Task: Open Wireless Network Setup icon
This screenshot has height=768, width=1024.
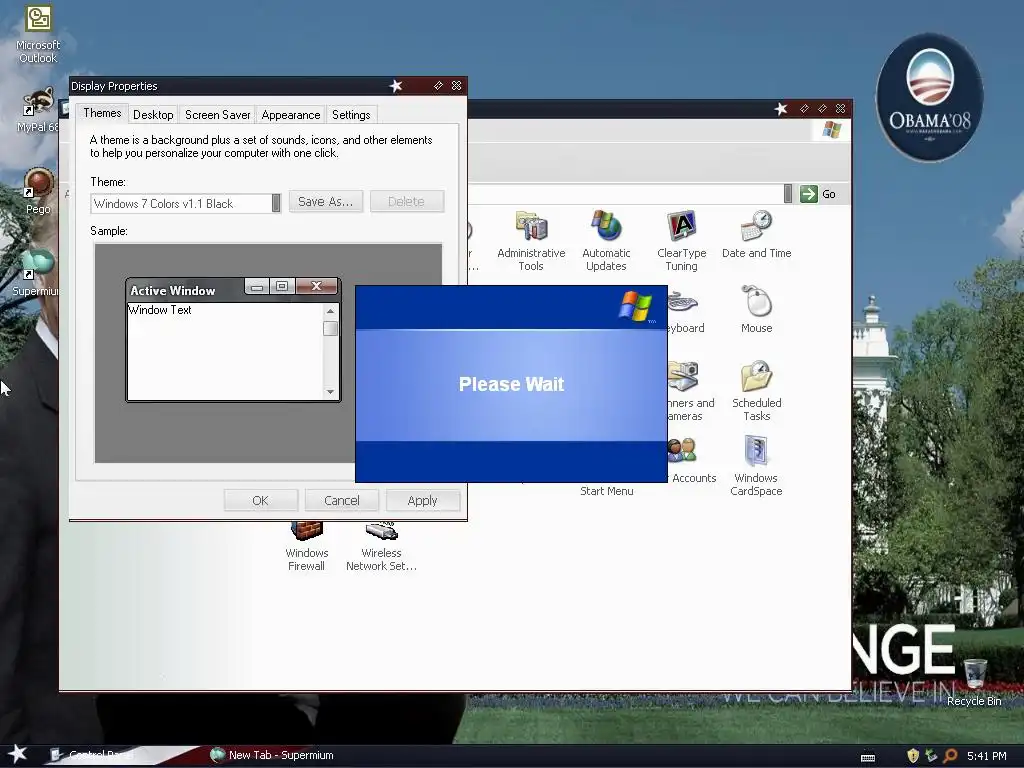Action: click(381, 547)
